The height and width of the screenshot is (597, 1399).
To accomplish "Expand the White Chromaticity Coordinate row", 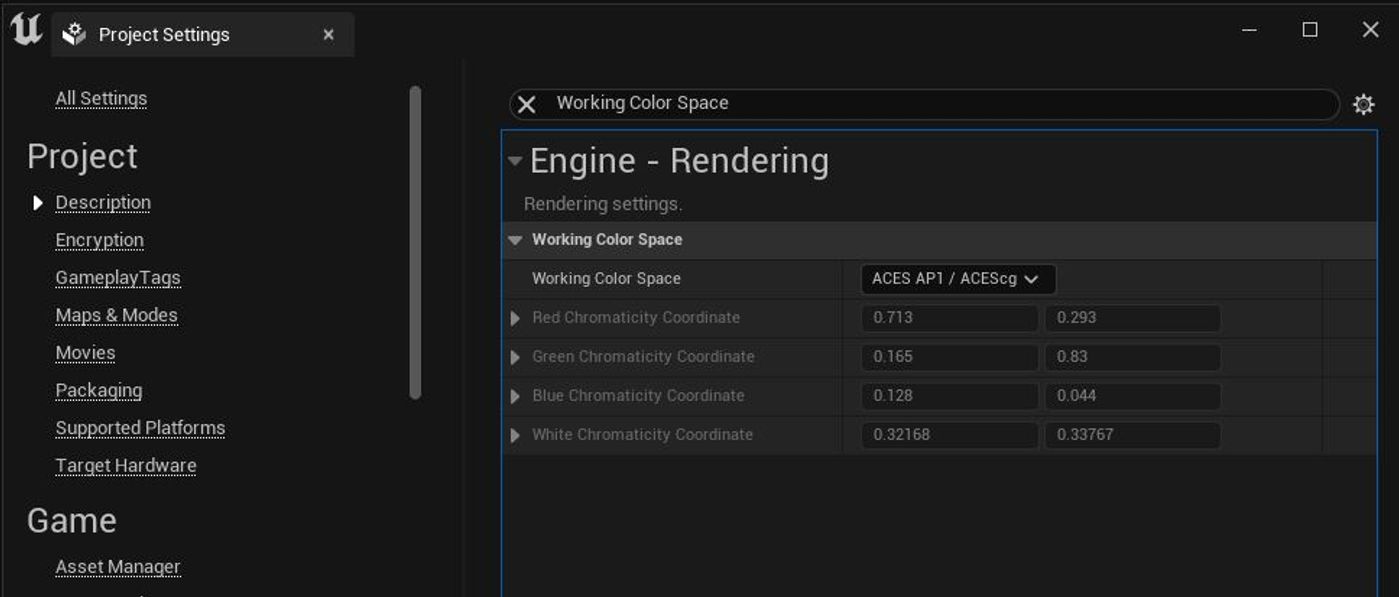I will click(x=515, y=434).
